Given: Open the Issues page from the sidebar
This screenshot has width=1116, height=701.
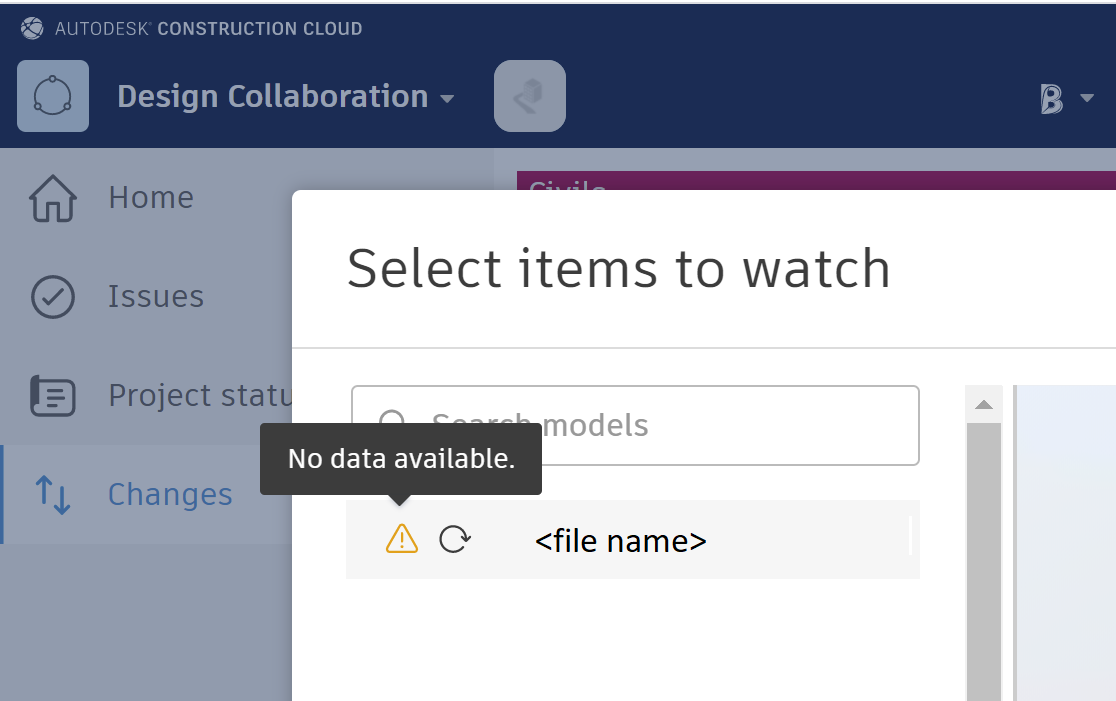Looking at the screenshot, I should click(156, 296).
